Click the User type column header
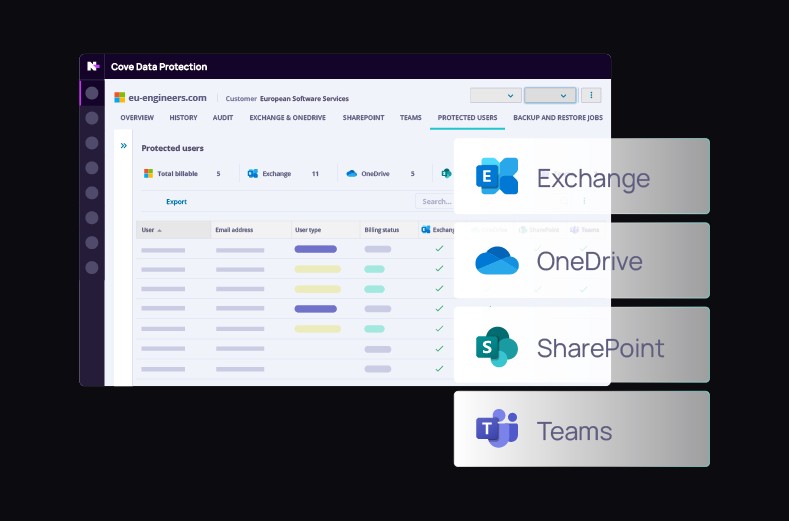 click(x=326, y=230)
